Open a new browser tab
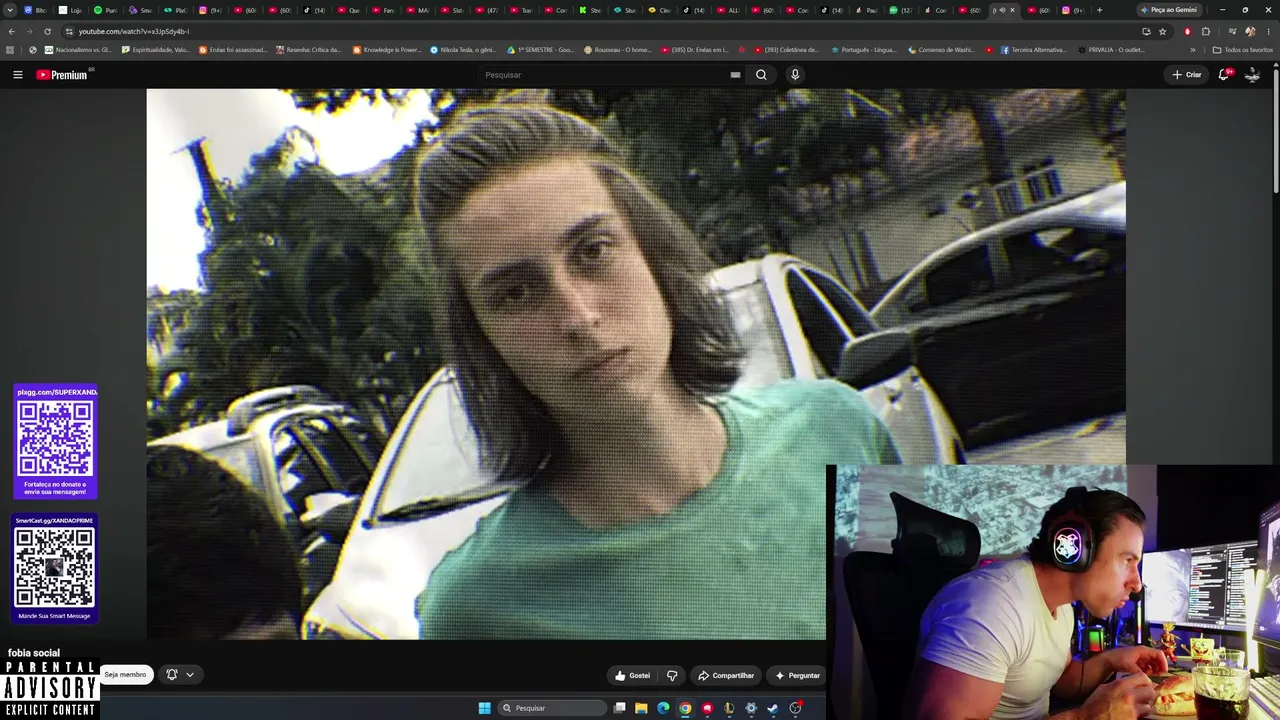1280x720 pixels. pos(1099,10)
